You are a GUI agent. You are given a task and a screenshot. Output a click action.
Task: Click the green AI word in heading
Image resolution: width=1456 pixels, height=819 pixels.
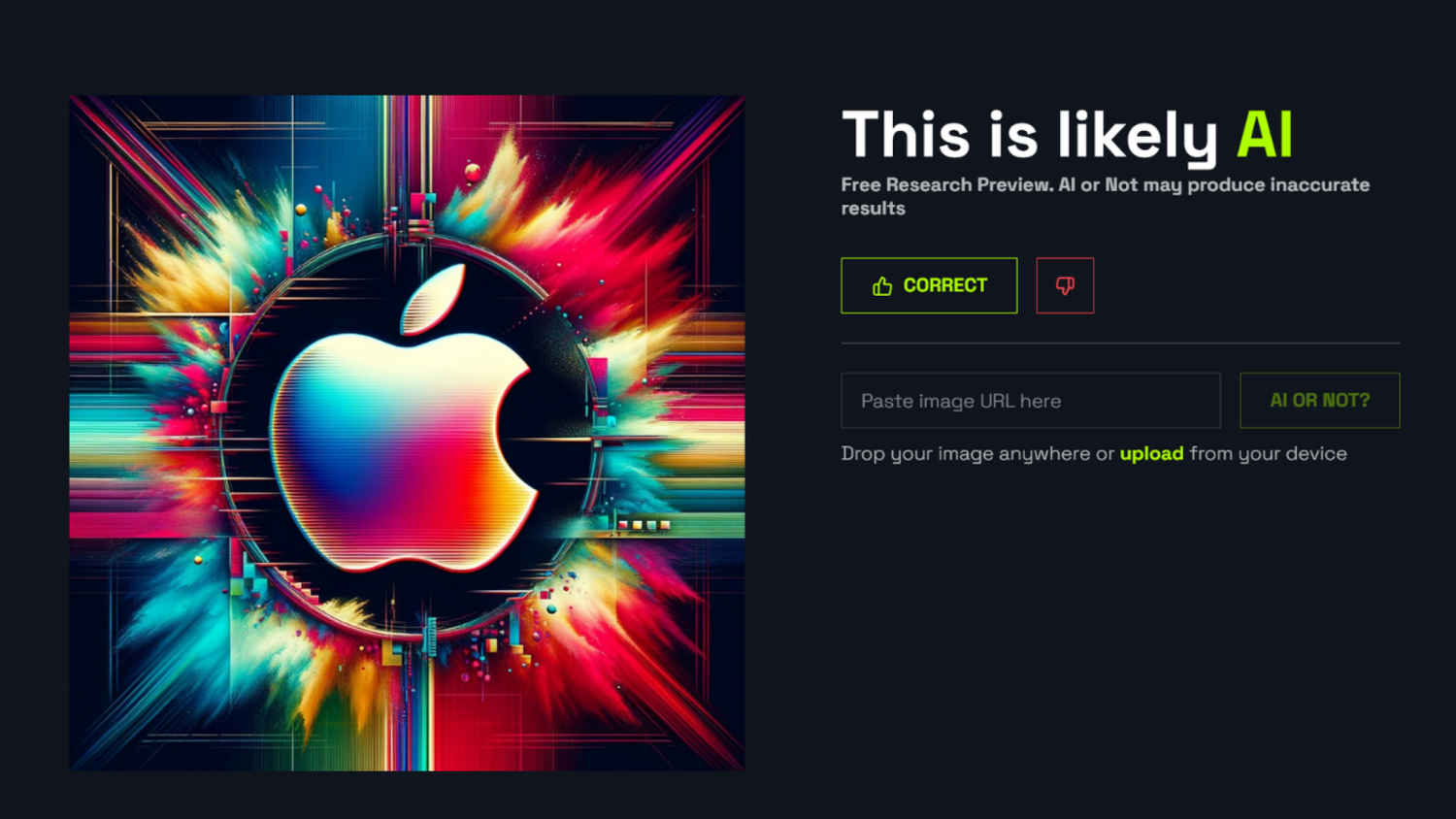[x=1265, y=135]
